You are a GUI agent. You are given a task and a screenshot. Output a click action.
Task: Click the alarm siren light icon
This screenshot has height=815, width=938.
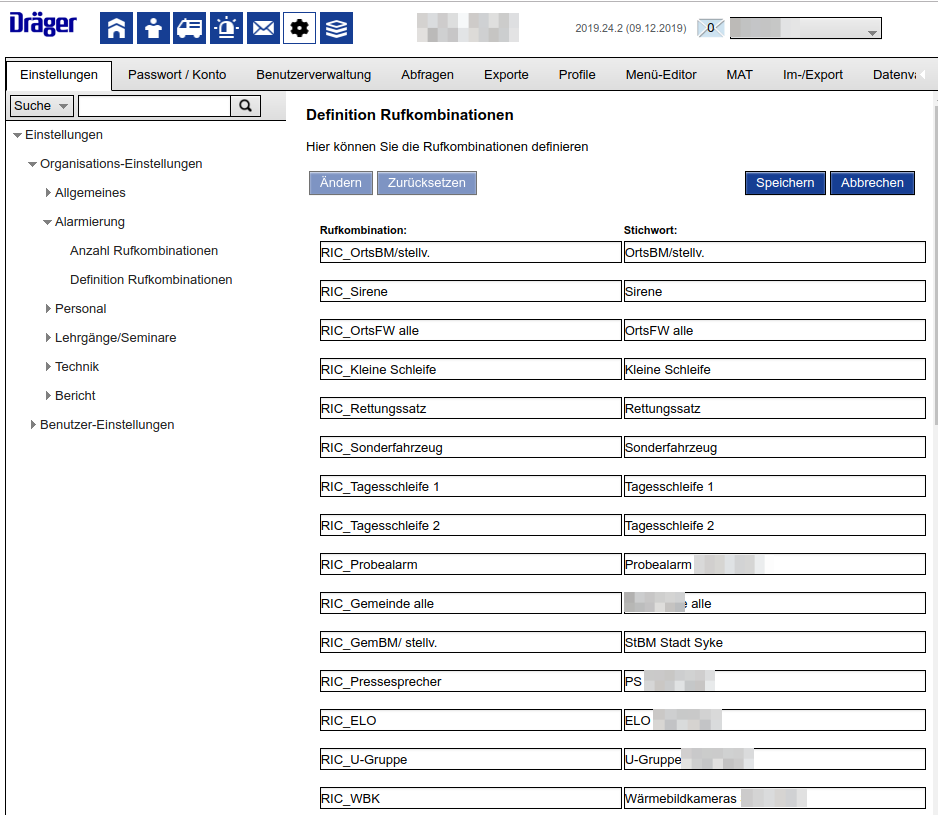(x=226, y=28)
